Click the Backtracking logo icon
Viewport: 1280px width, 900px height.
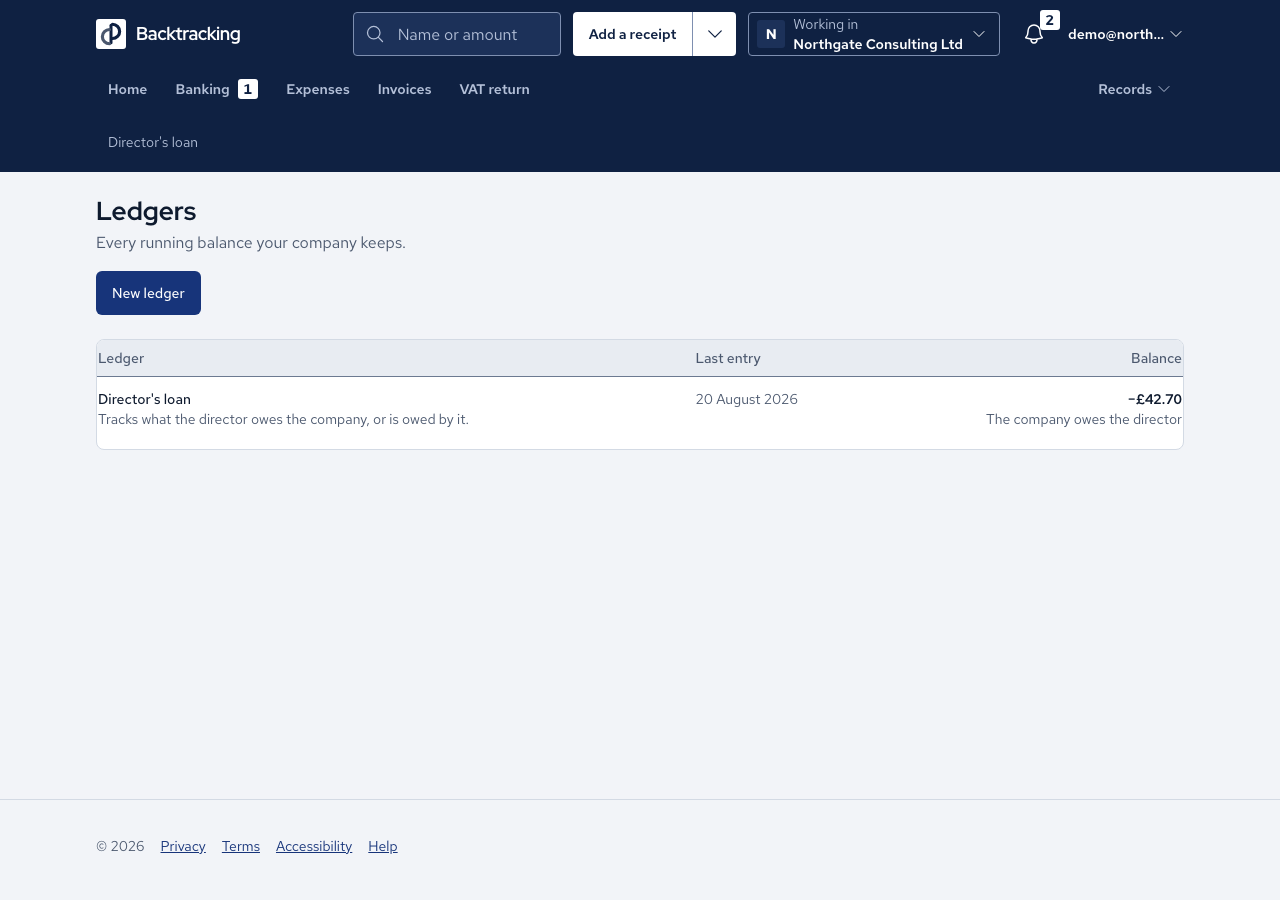111,34
